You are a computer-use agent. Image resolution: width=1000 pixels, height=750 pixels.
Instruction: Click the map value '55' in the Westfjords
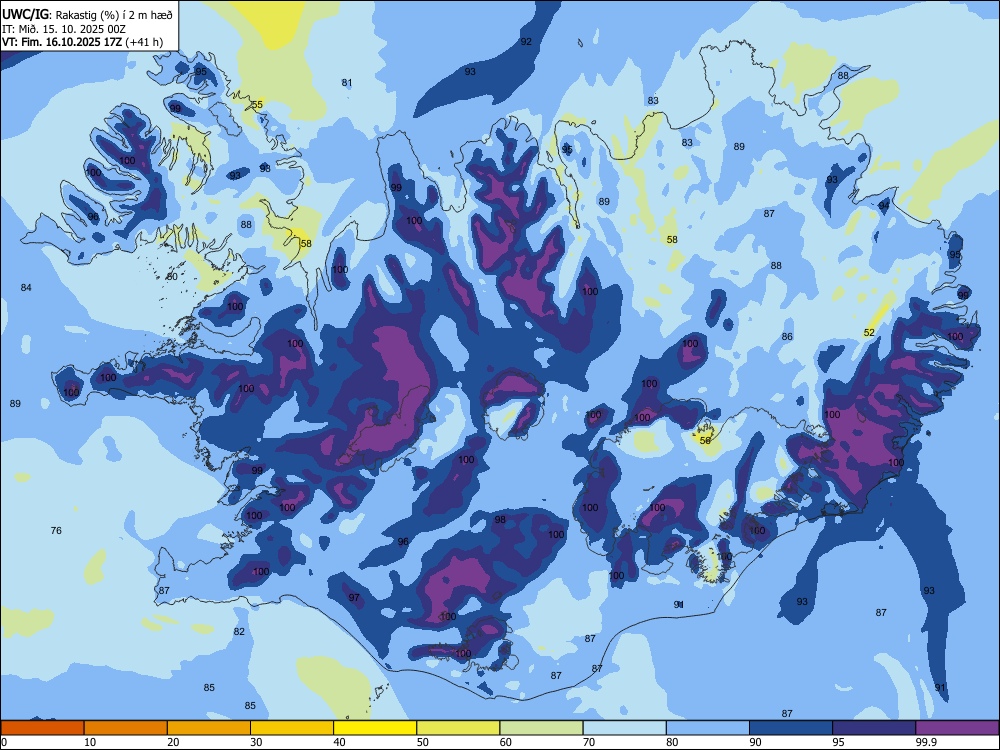coord(257,105)
